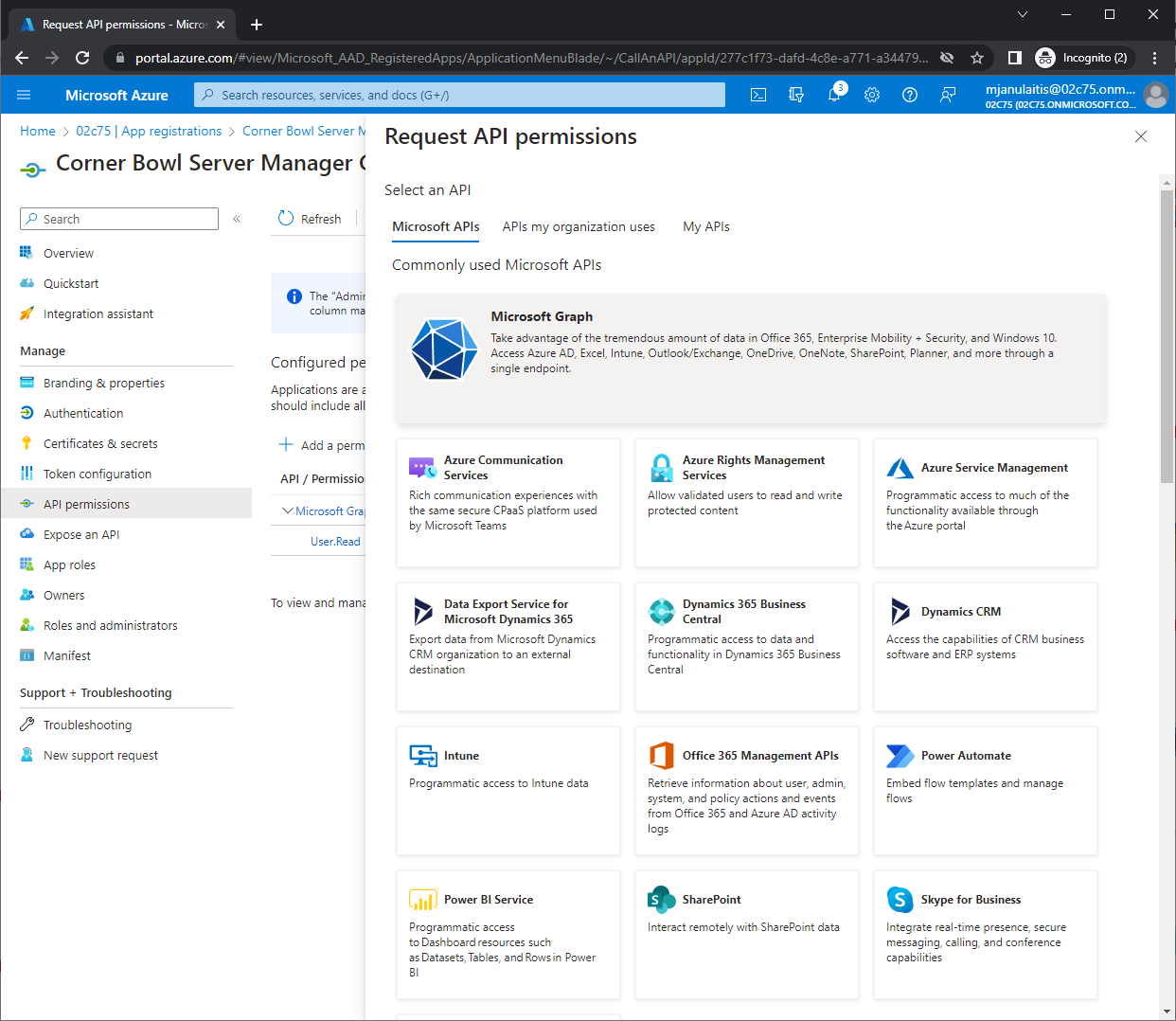Select the Power BI Service tile
1176x1021 pixels.
pos(508,934)
